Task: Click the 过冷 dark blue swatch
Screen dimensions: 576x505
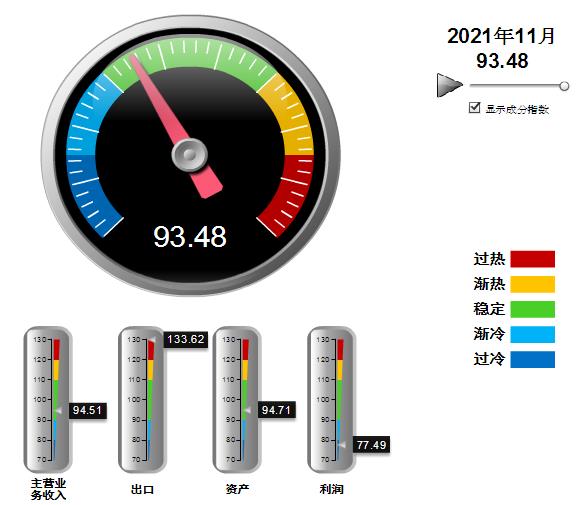Action: pos(532,359)
